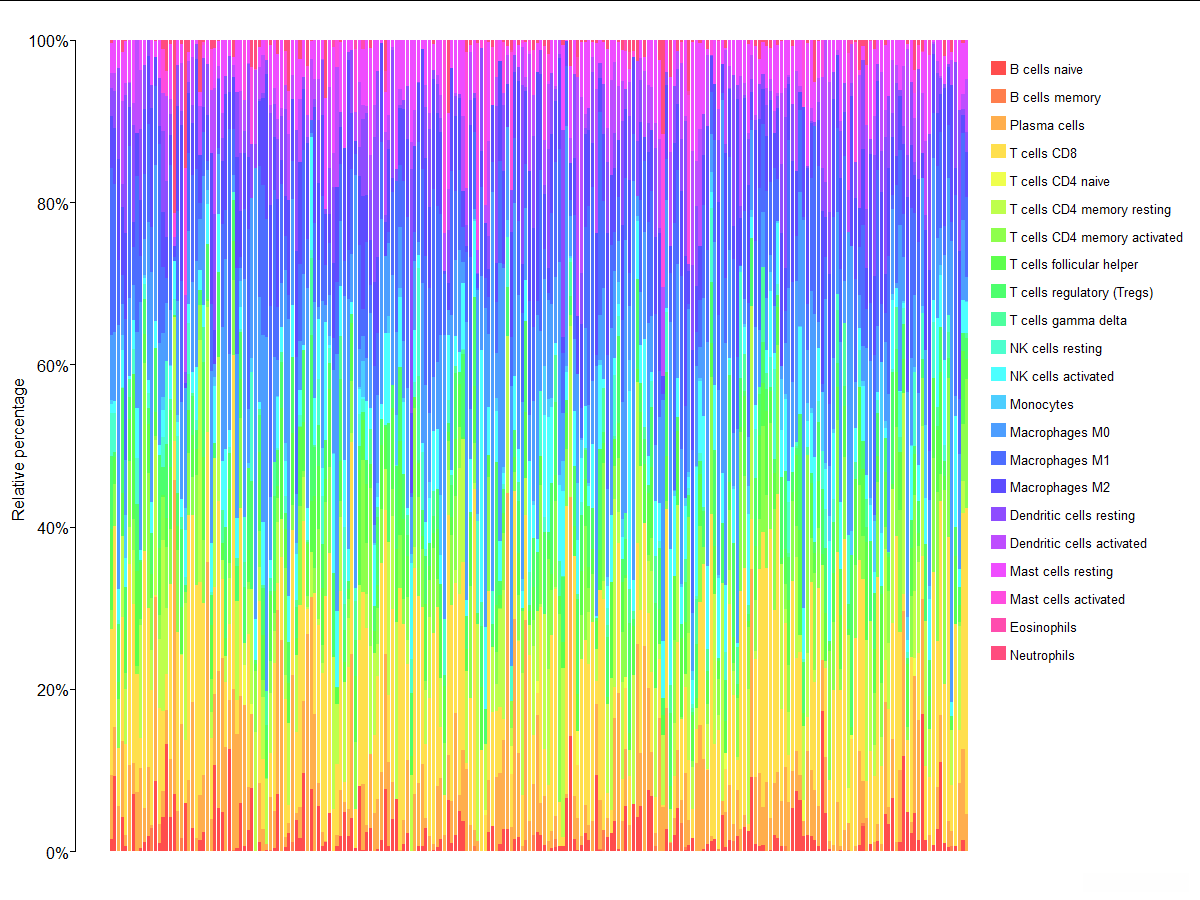Screen dimensions: 1200x900
Task: Select 'Dendritic cells resting' label
Action: tap(1072, 515)
